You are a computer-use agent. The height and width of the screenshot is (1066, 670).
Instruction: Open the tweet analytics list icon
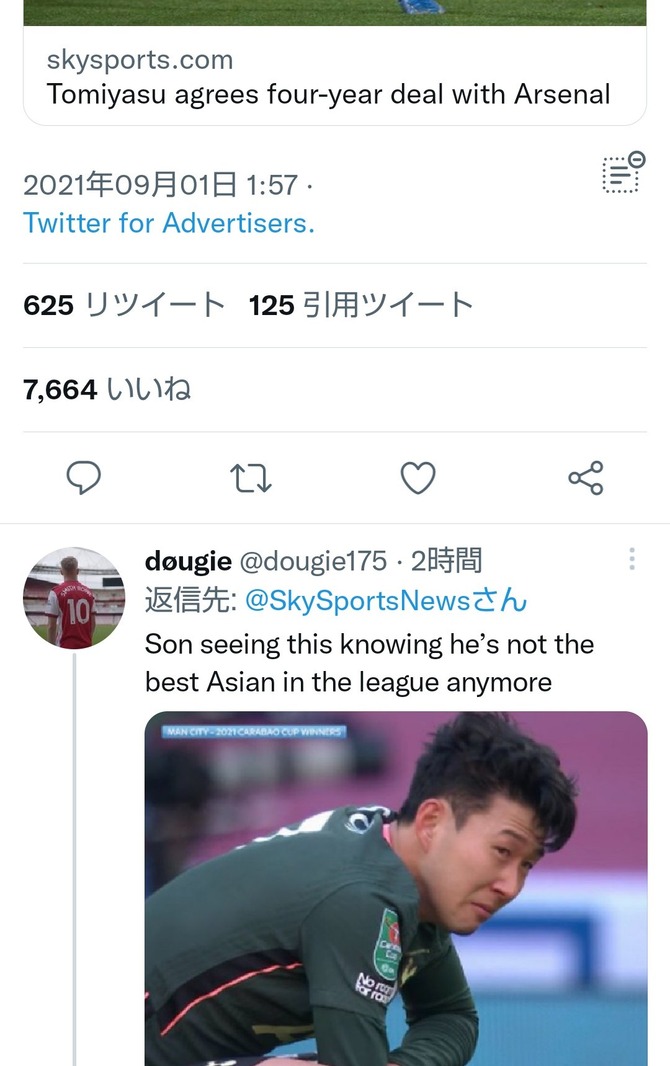tap(623, 173)
